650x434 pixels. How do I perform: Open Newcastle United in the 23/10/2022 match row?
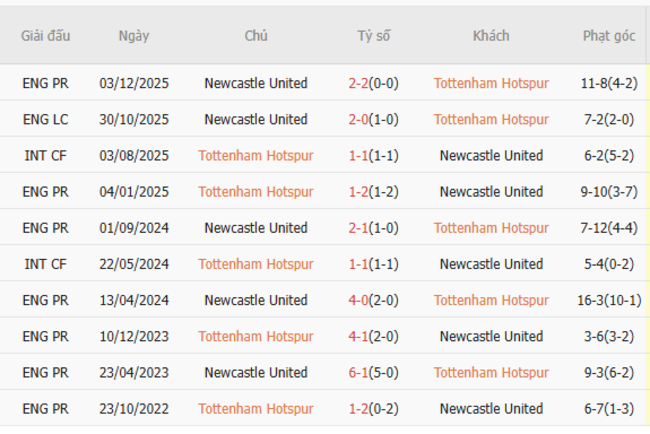pyautogui.click(x=491, y=408)
